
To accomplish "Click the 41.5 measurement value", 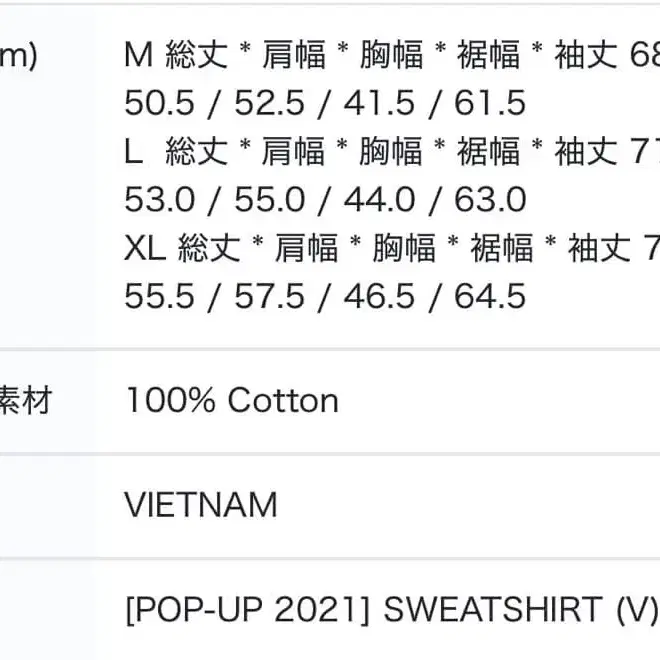I will (x=380, y=103).
